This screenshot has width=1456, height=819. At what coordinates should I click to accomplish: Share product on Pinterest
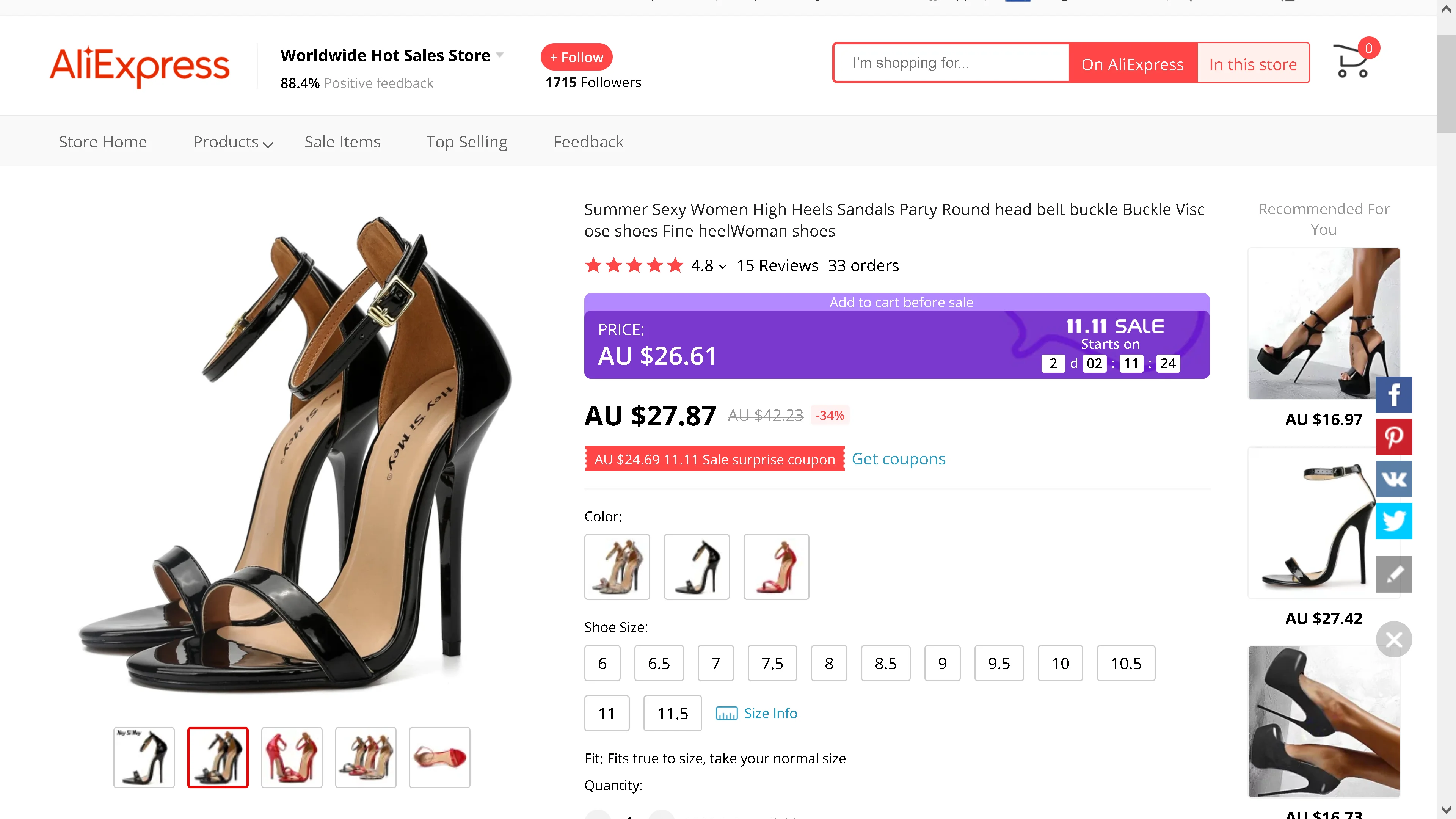point(1393,436)
